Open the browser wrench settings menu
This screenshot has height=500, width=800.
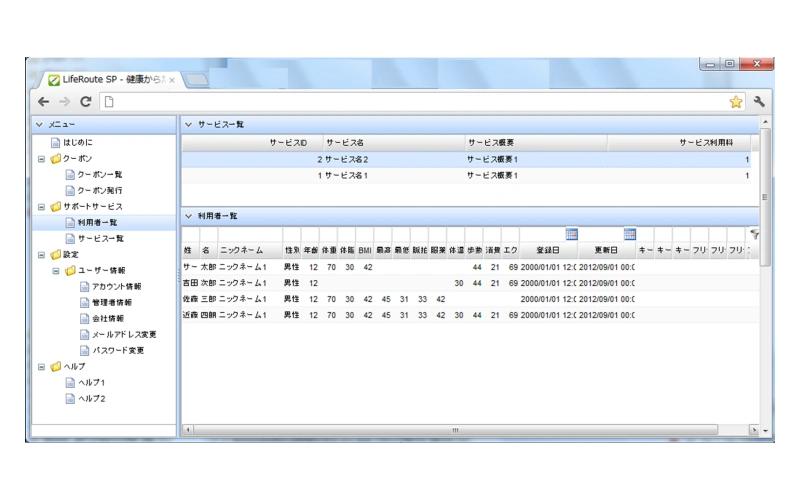[x=759, y=102]
